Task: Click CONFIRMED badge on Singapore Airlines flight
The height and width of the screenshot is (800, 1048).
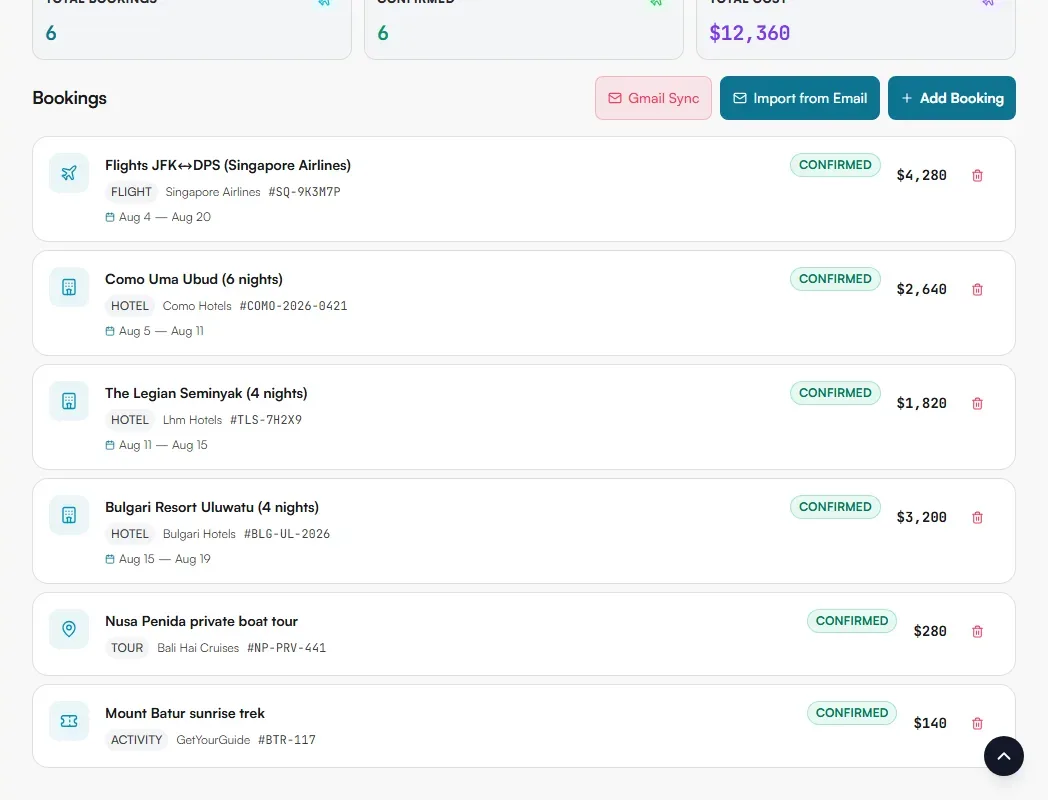Action: click(835, 165)
